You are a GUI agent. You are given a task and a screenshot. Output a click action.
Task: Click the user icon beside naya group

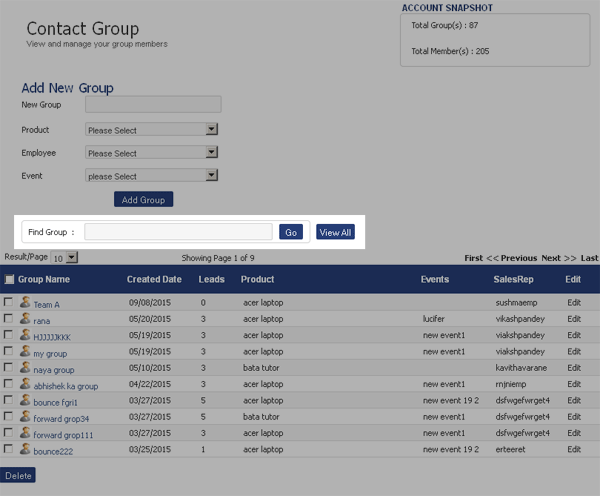tap(25, 367)
